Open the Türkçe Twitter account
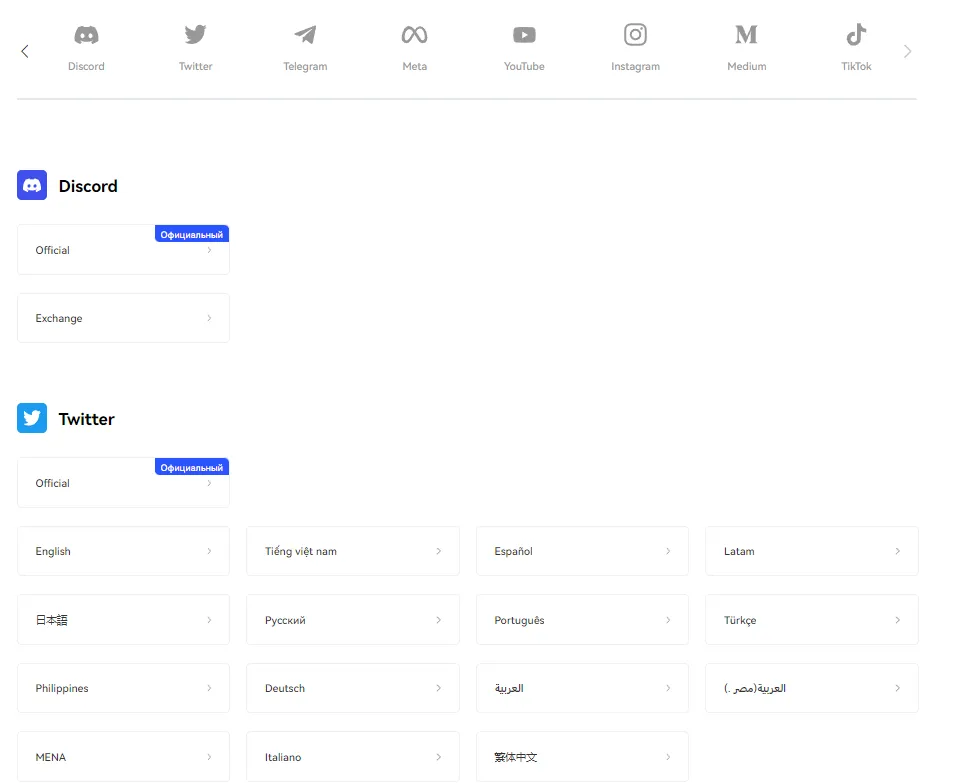Viewport: 955px width, 783px height. tap(811, 620)
